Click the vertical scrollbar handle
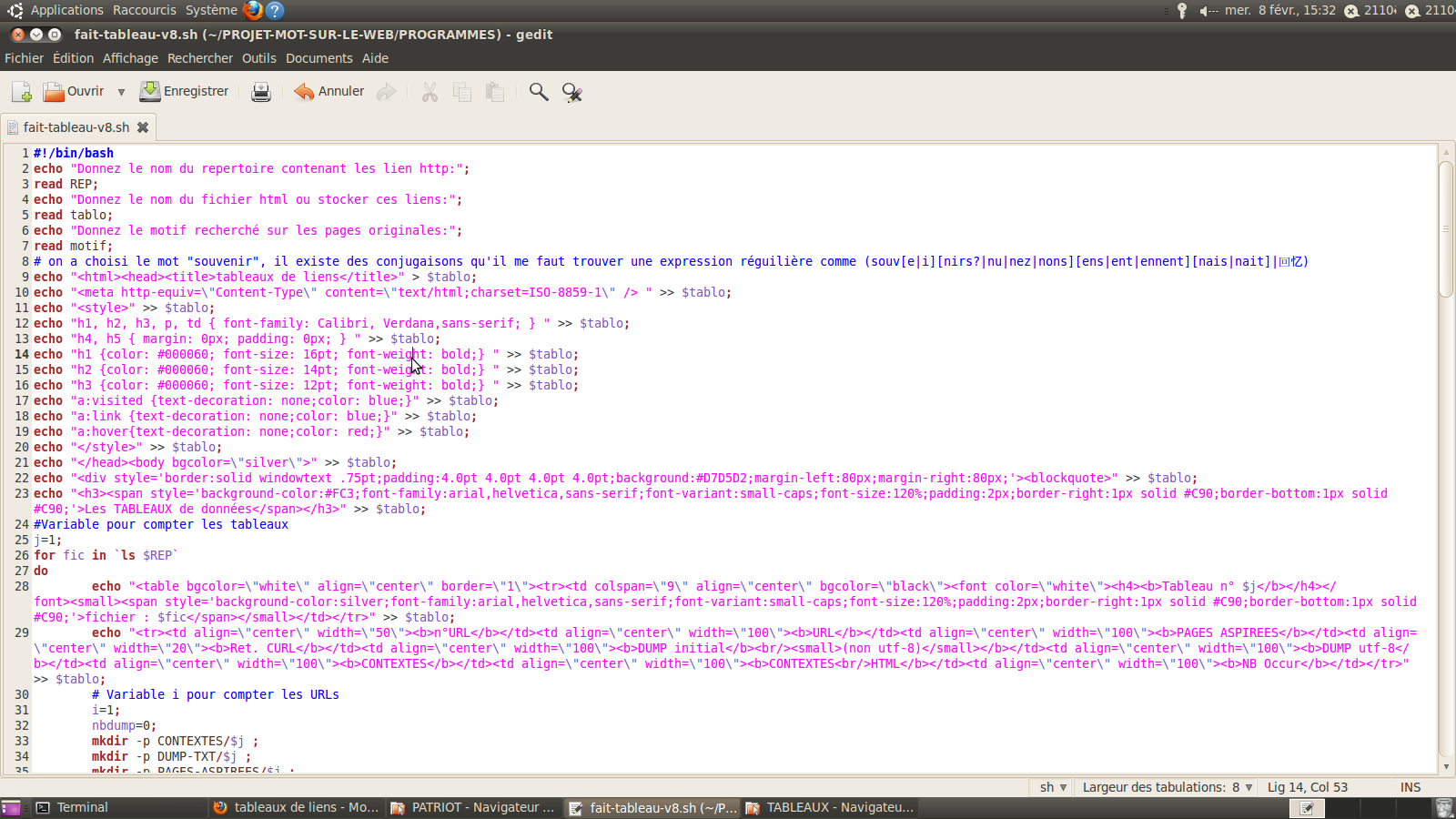The image size is (1456, 819). coord(1445,227)
